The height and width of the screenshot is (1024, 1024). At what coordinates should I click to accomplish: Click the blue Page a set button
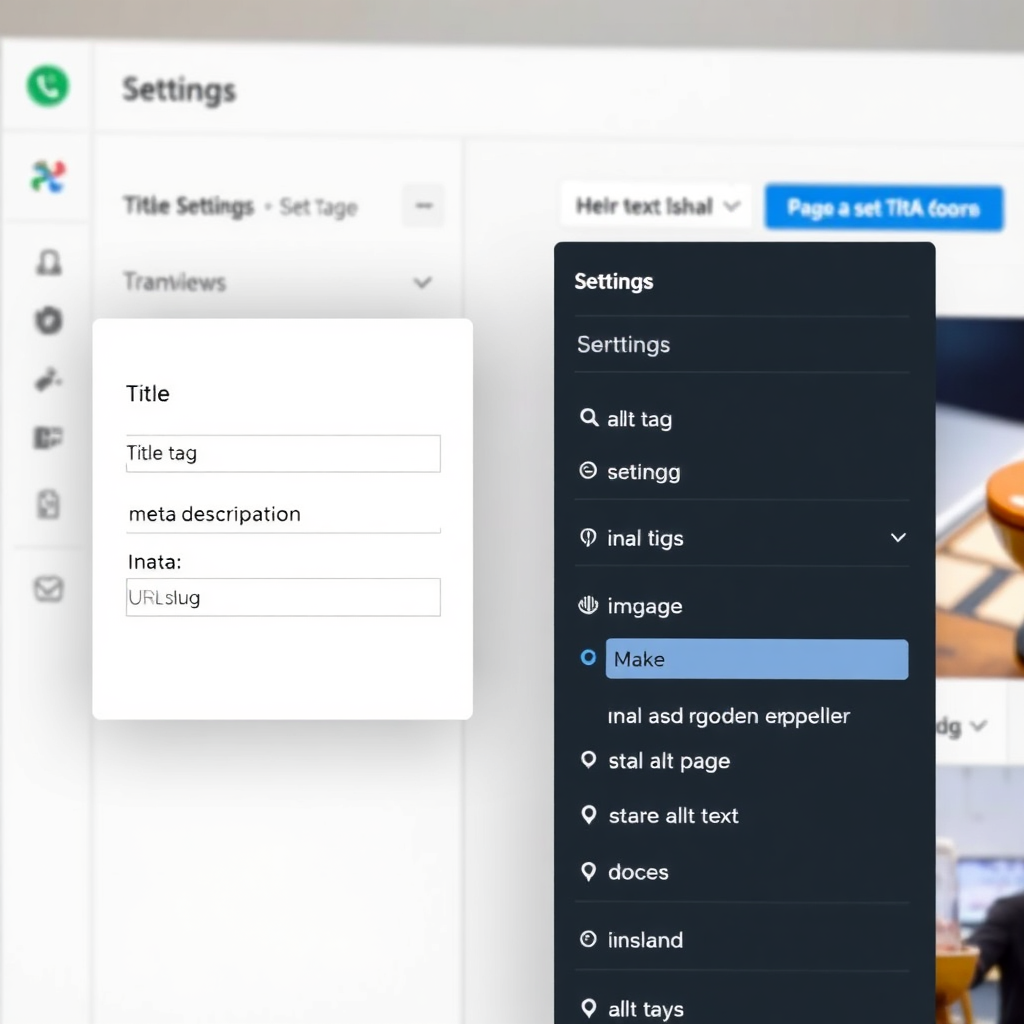pyautogui.click(x=883, y=208)
